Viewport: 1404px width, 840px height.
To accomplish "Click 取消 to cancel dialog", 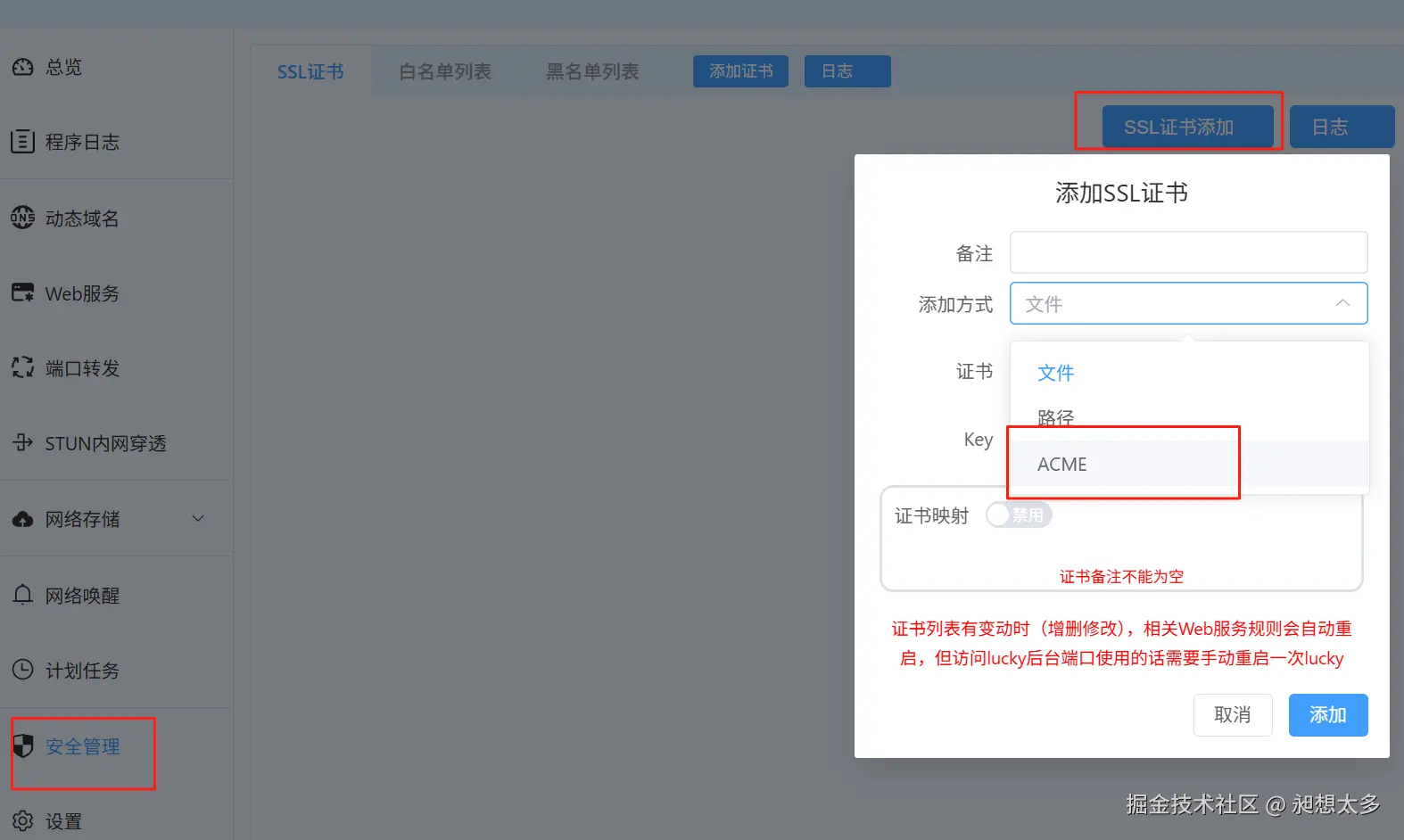I will [x=1233, y=715].
